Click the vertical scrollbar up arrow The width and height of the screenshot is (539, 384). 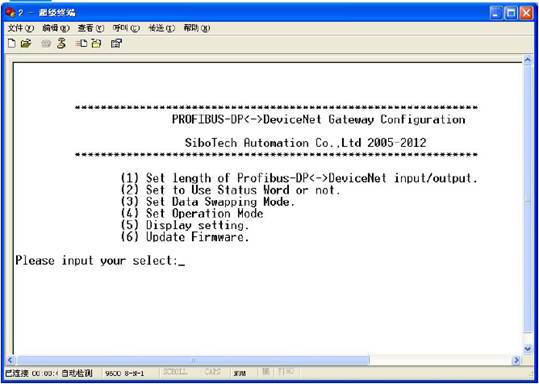coord(528,60)
